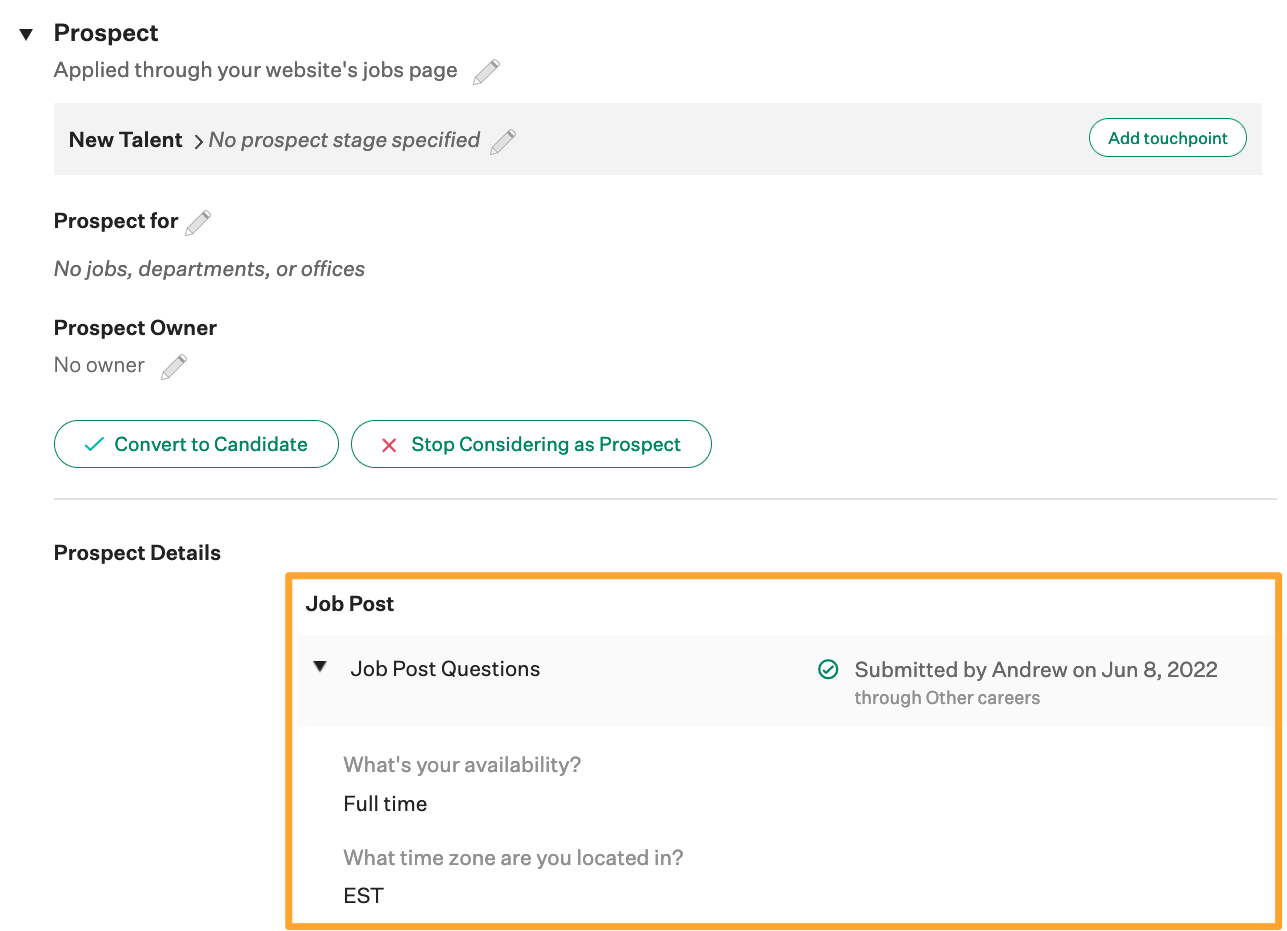Edit the Prospect for field pencil
Screen dimensions: 1287x931
(x=198, y=222)
